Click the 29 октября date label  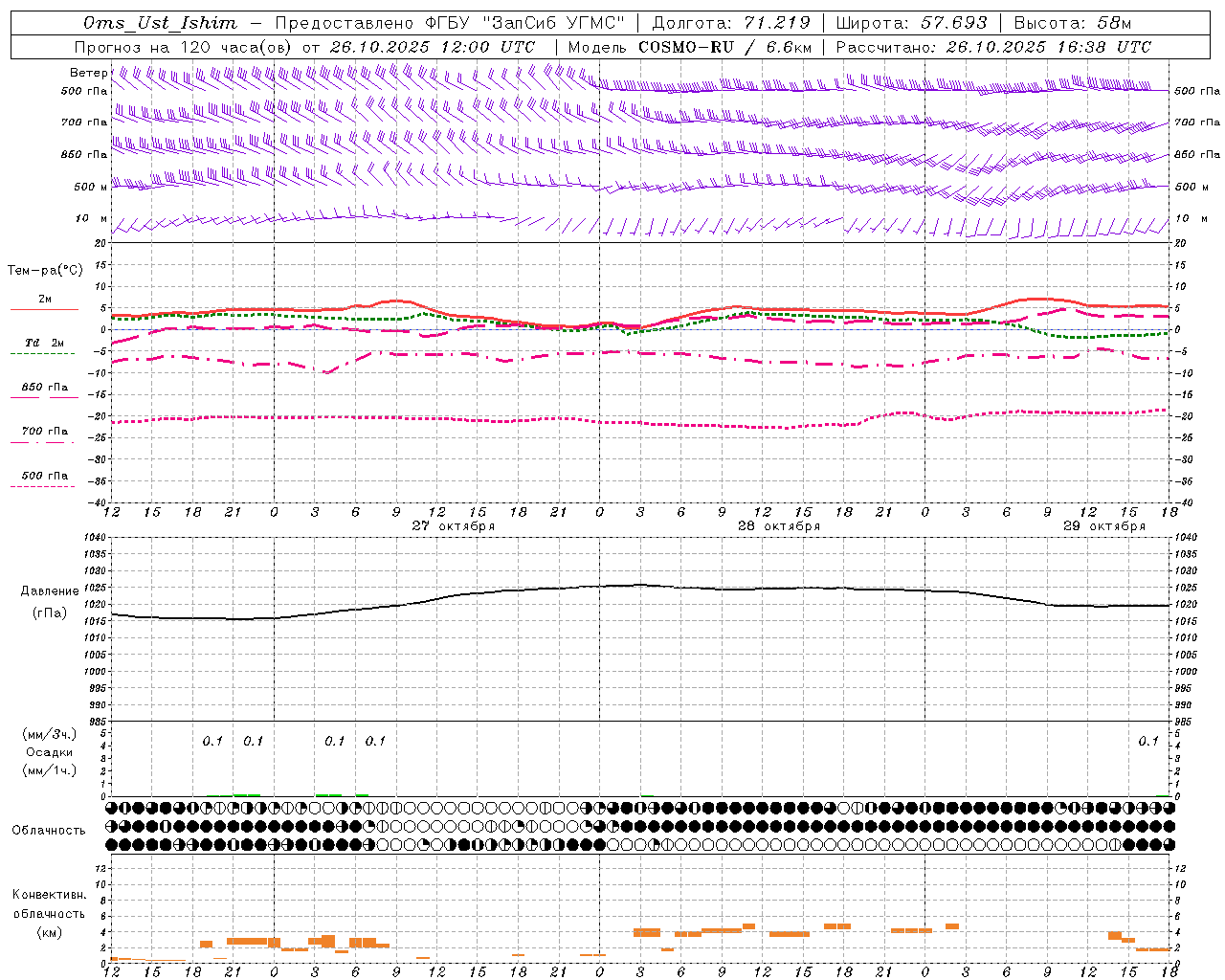coord(1104,526)
